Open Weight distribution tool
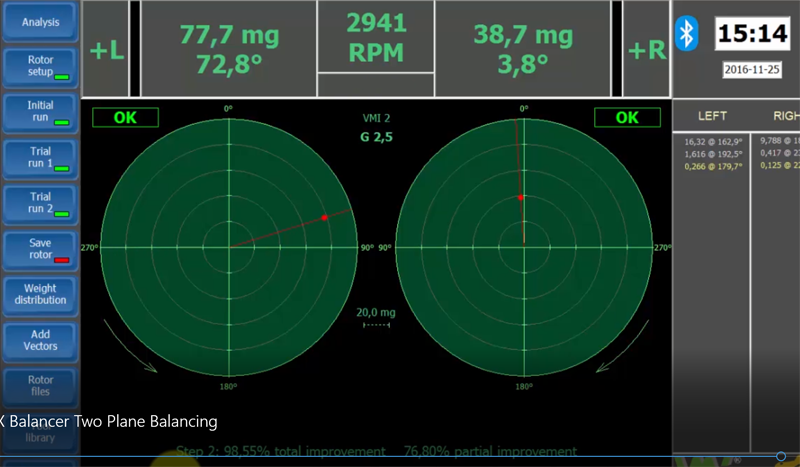800x467 pixels. pyautogui.click(x=40, y=294)
